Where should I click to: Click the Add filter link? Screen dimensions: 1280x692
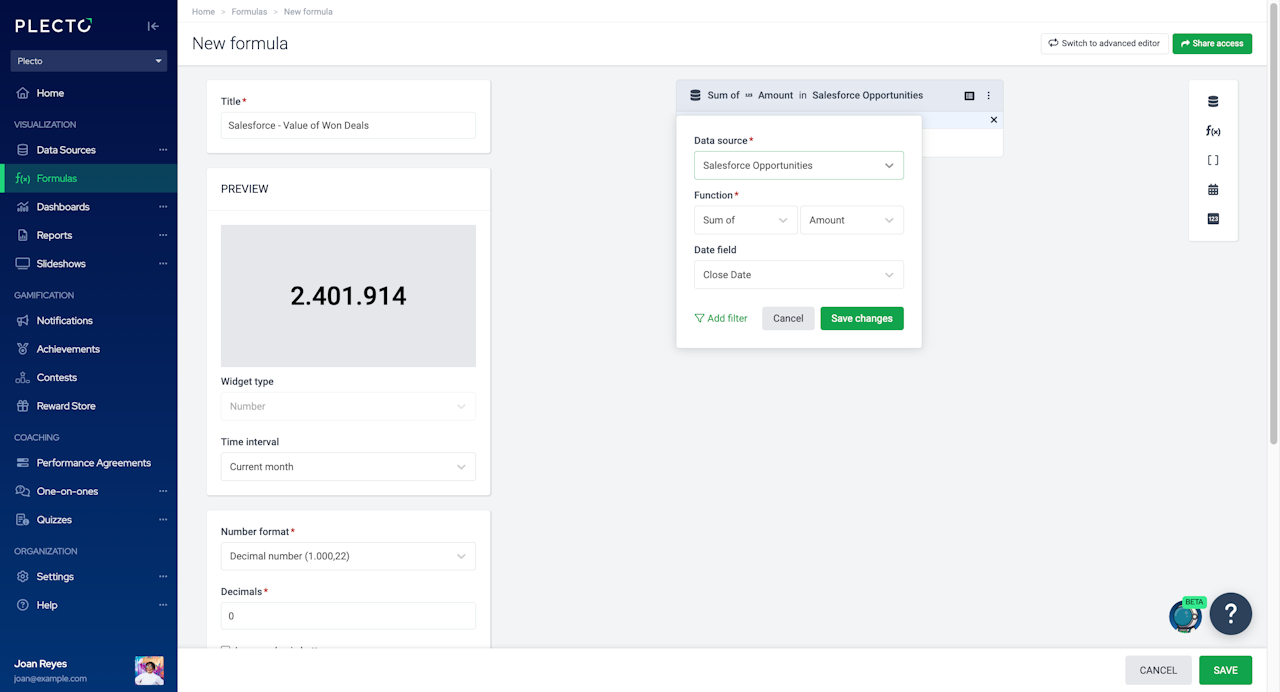click(721, 318)
